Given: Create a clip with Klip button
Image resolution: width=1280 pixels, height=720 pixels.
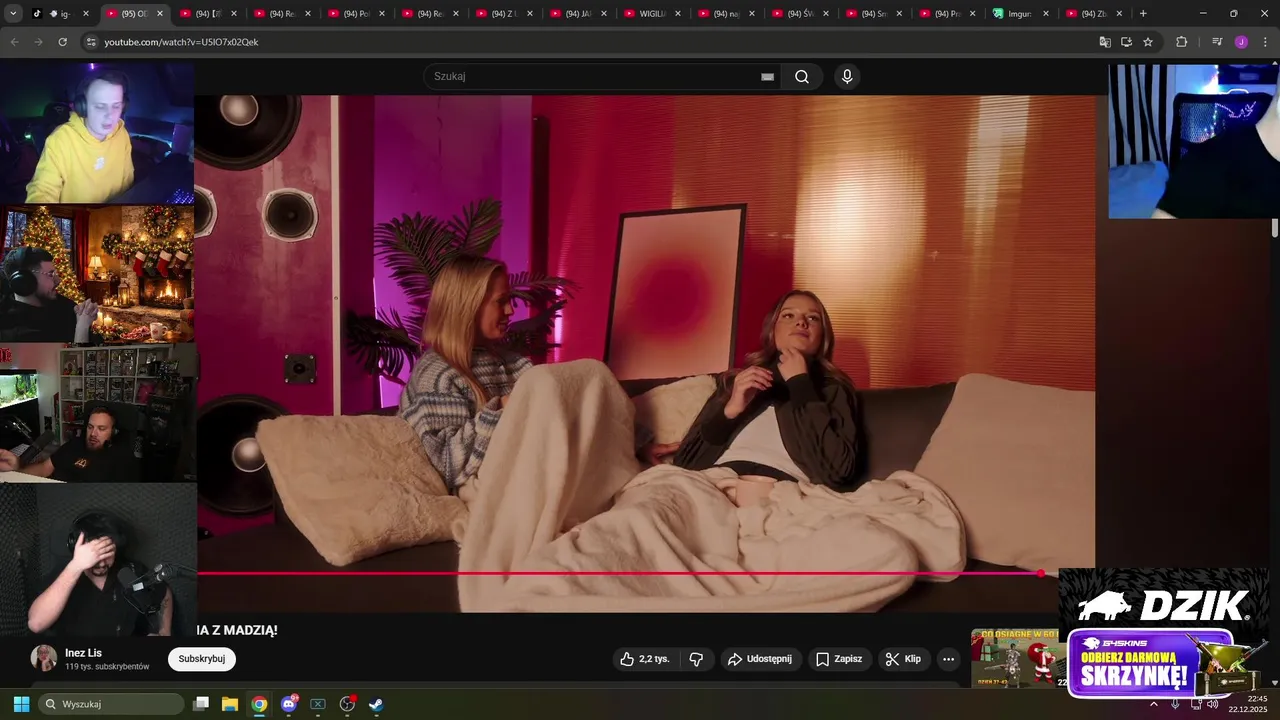Looking at the screenshot, I should coord(904,659).
